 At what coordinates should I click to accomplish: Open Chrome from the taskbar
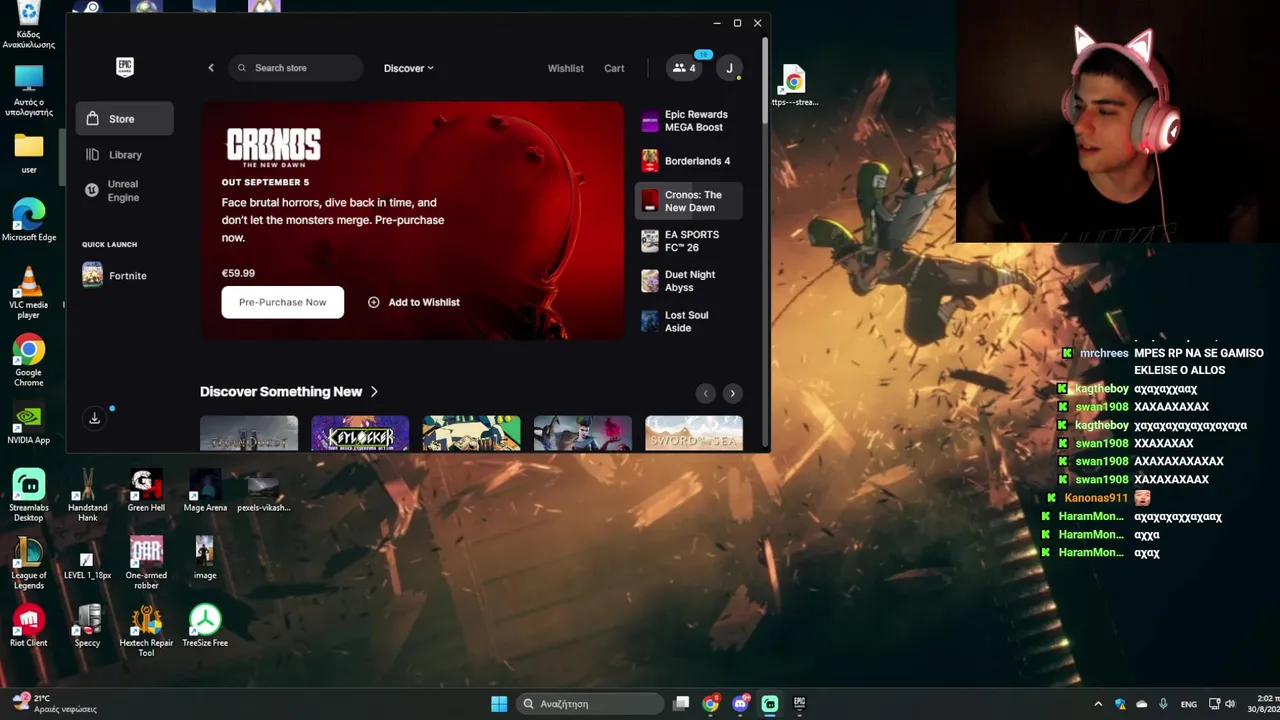tap(710, 704)
